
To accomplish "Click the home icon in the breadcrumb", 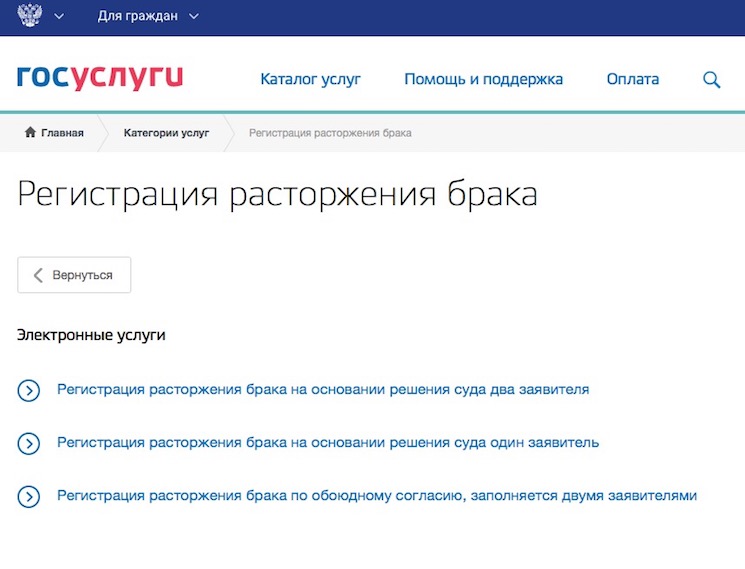I will click(x=30, y=133).
